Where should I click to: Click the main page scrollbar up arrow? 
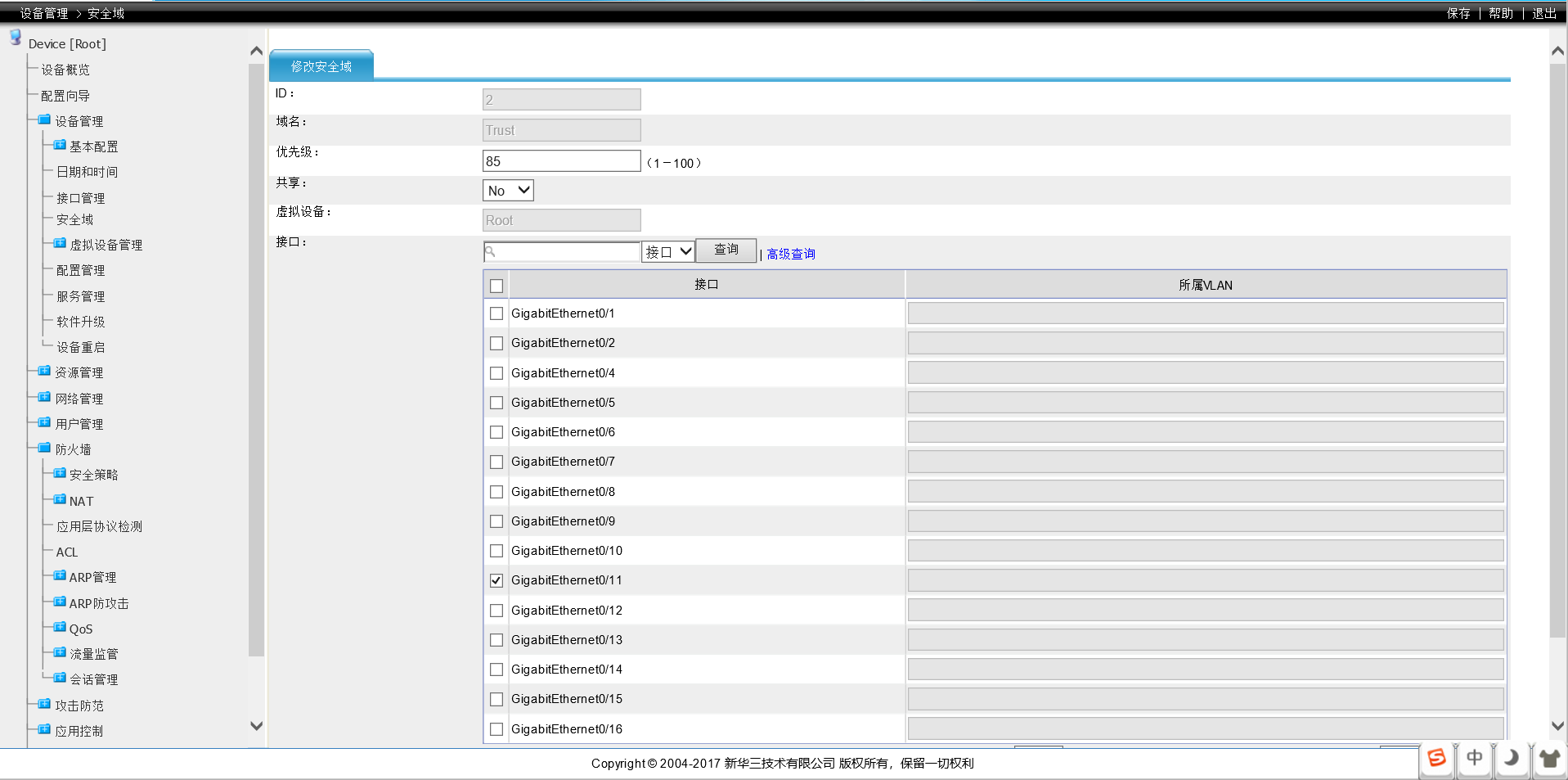click(1558, 51)
